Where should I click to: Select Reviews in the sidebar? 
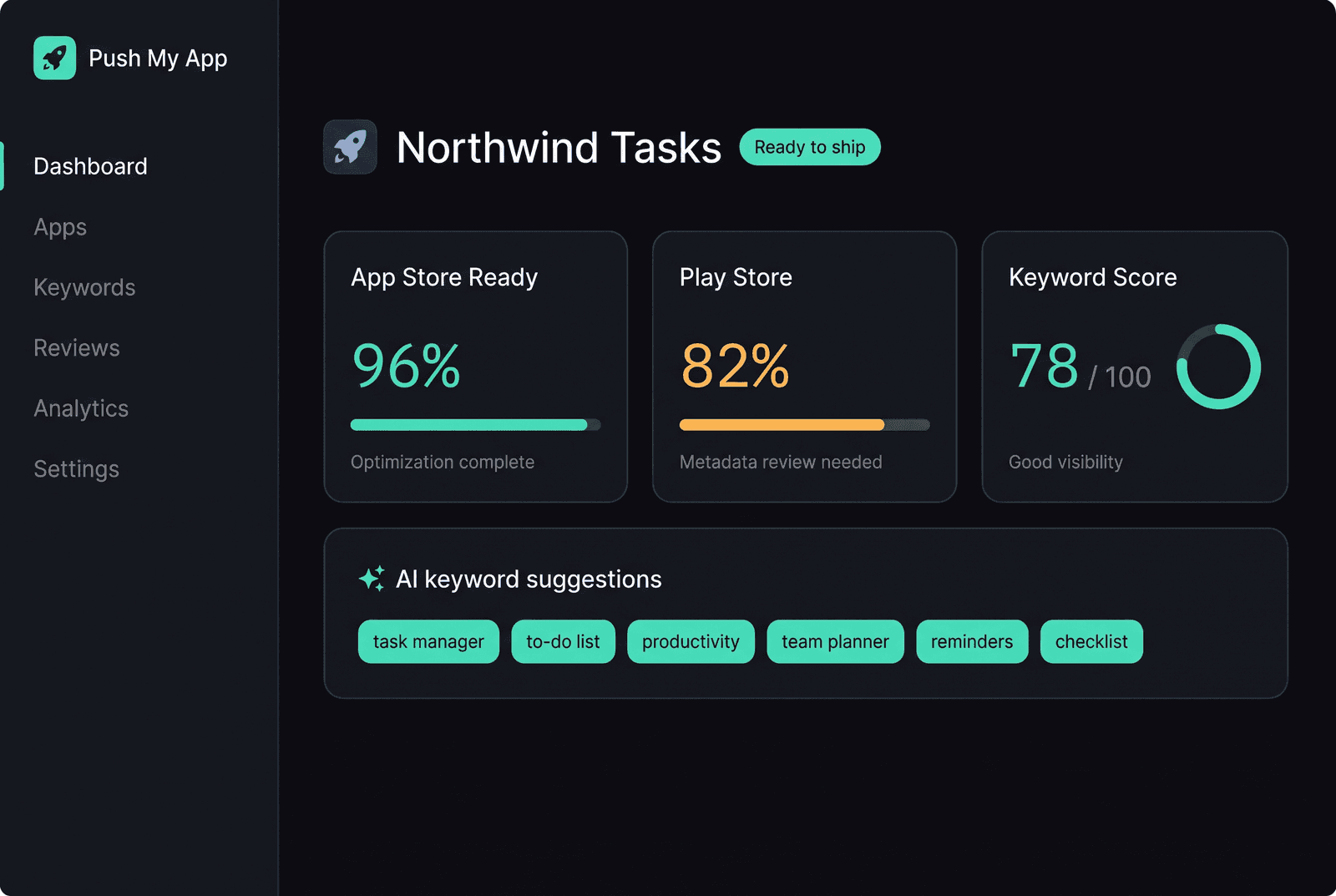point(77,348)
